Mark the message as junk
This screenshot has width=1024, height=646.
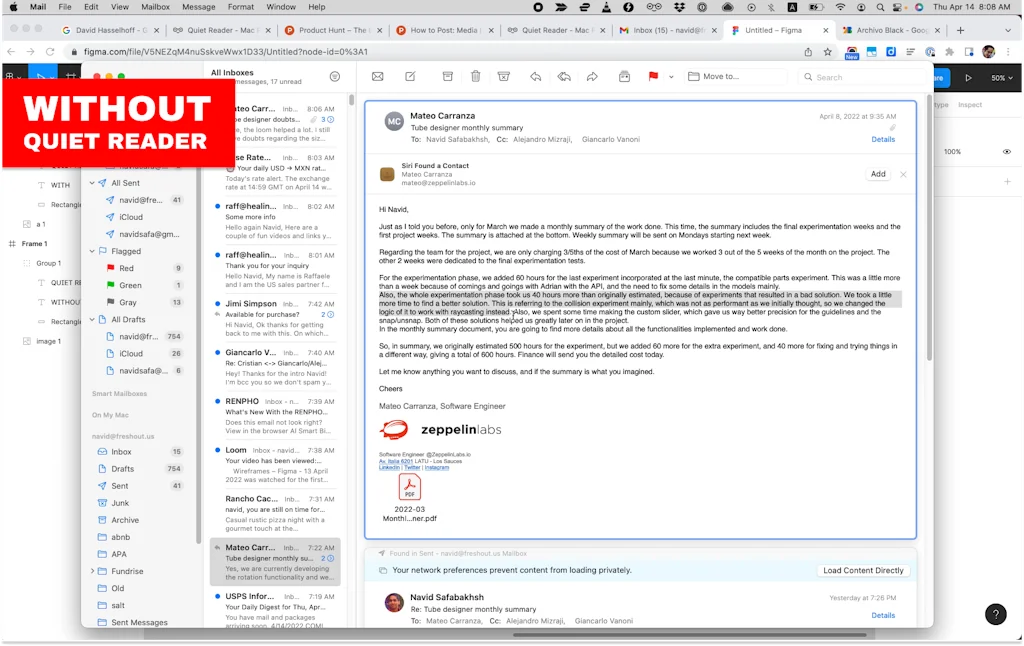pyautogui.click(x=504, y=76)
